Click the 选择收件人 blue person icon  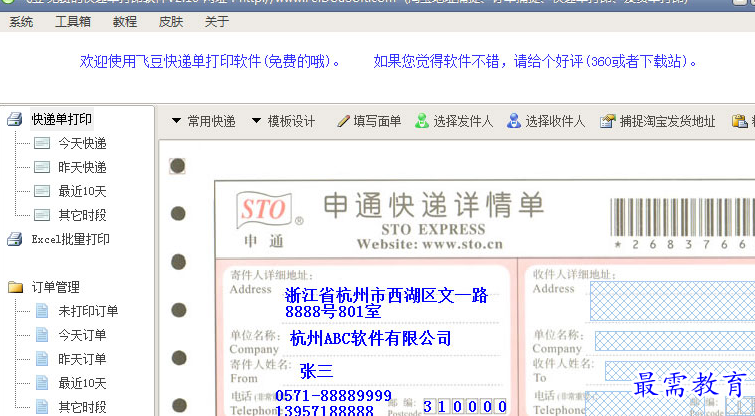click(x=514, y=121)
